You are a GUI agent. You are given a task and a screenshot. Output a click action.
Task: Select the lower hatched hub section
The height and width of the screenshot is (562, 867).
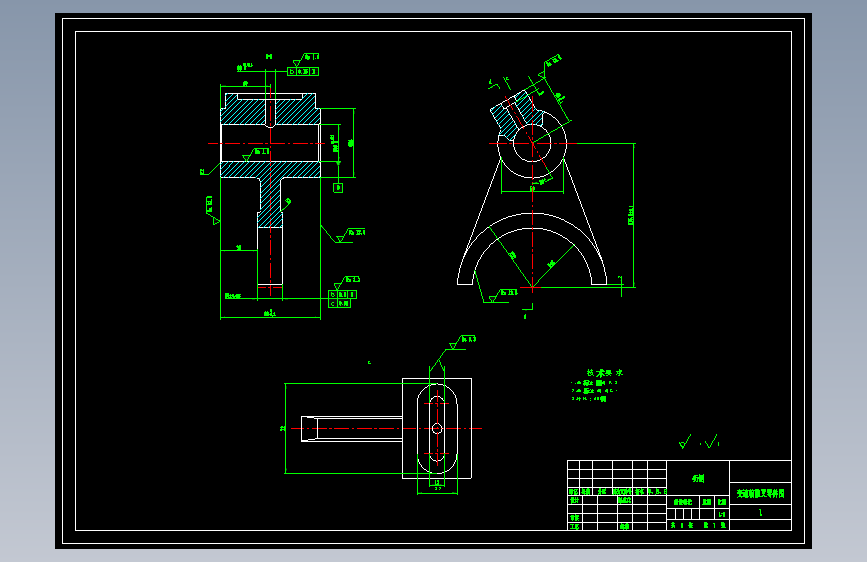click(270, 169)
